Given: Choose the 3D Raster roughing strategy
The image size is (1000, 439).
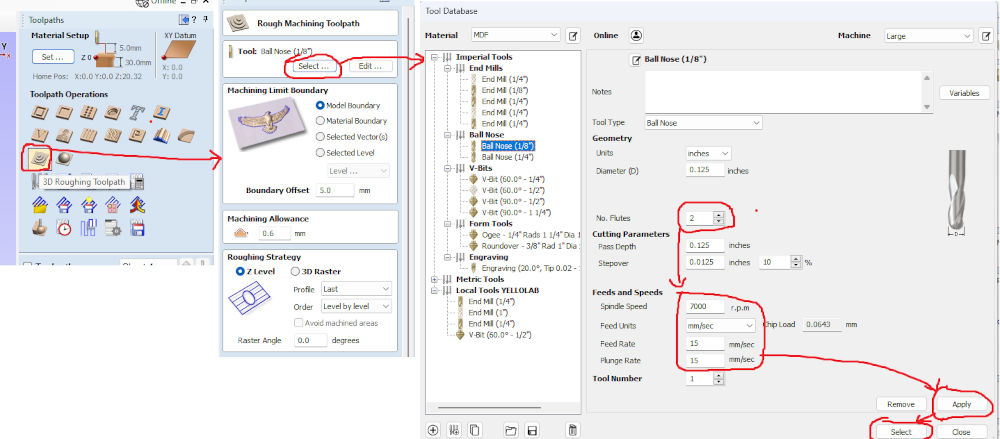Looking at the screenshot, I should (x=295, y=271).
